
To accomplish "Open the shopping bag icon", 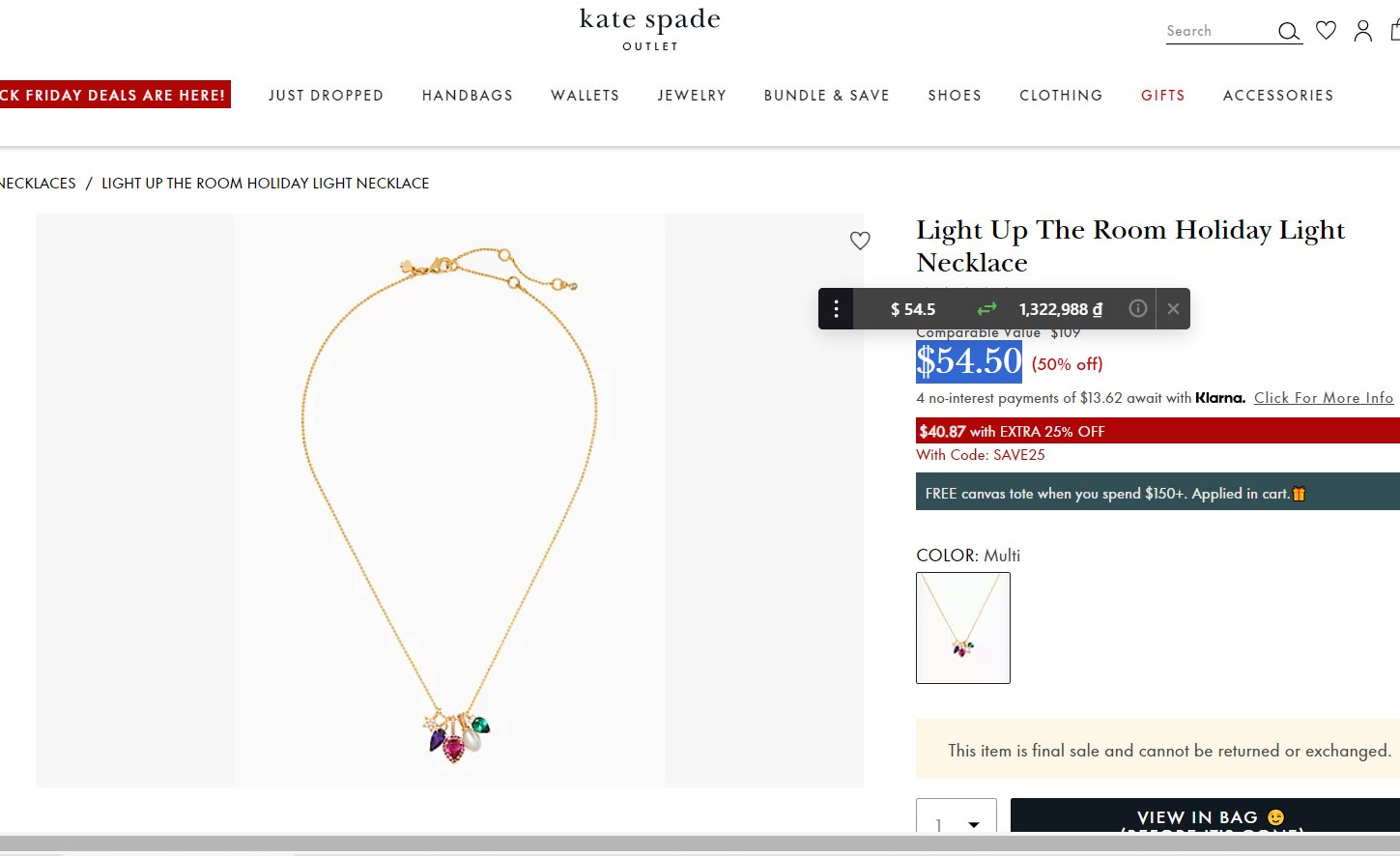I will point(1395,31).
